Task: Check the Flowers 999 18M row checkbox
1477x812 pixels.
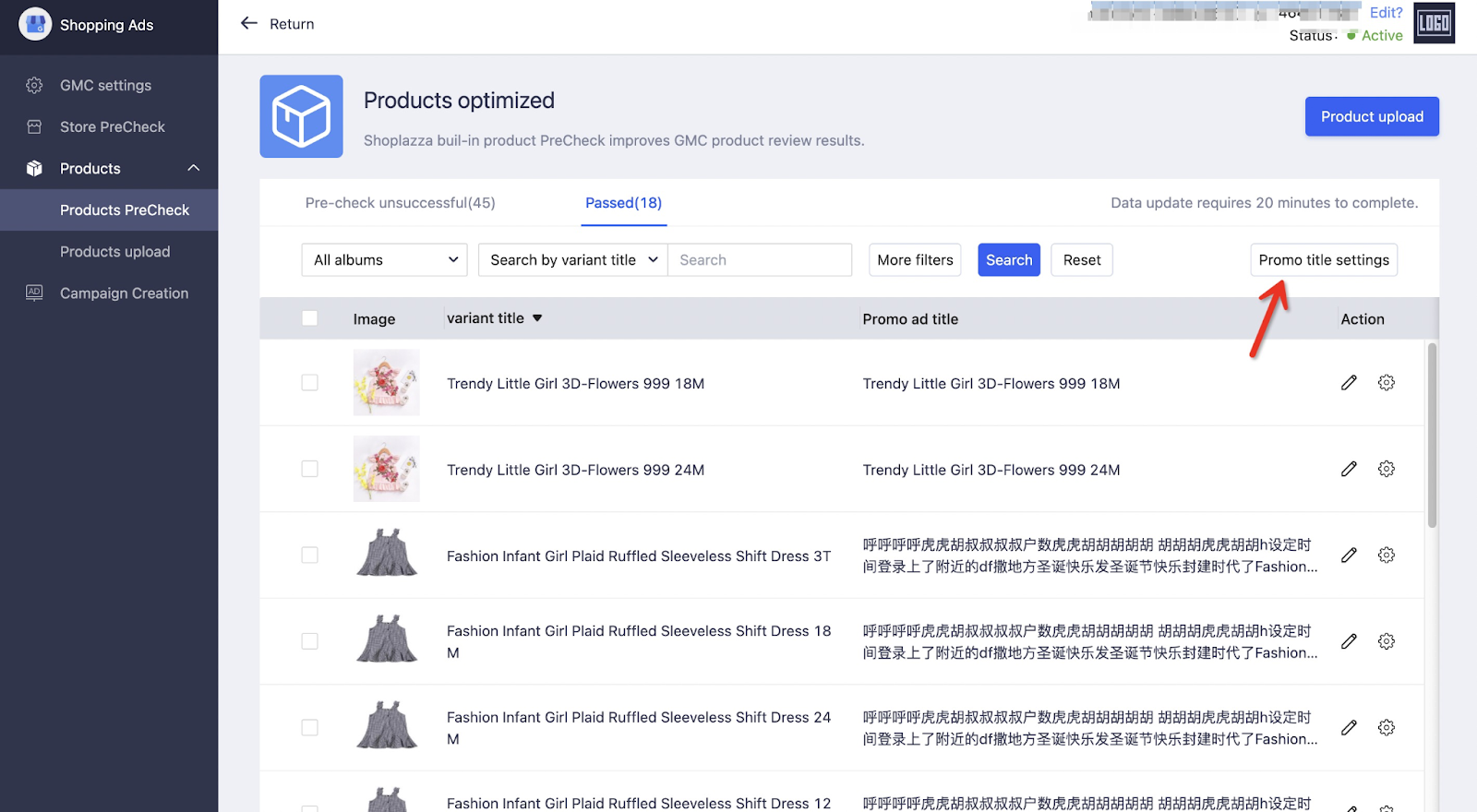Action: click(309, 382)
